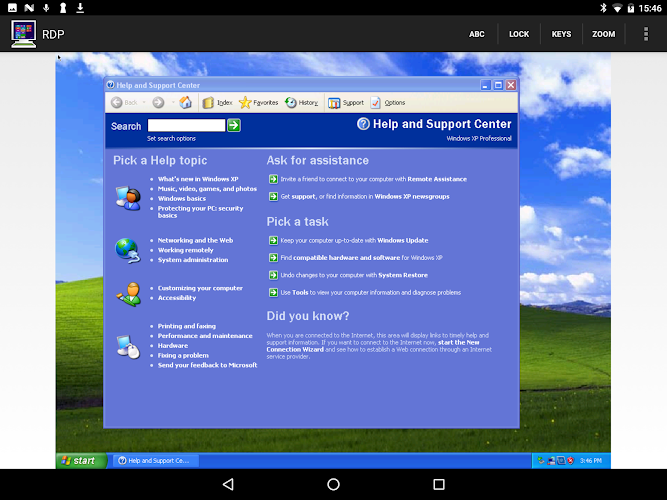The image size is (667, 500).
Task: Open the RDP three-dot overflow menu
Action: [x=646, y=34]
